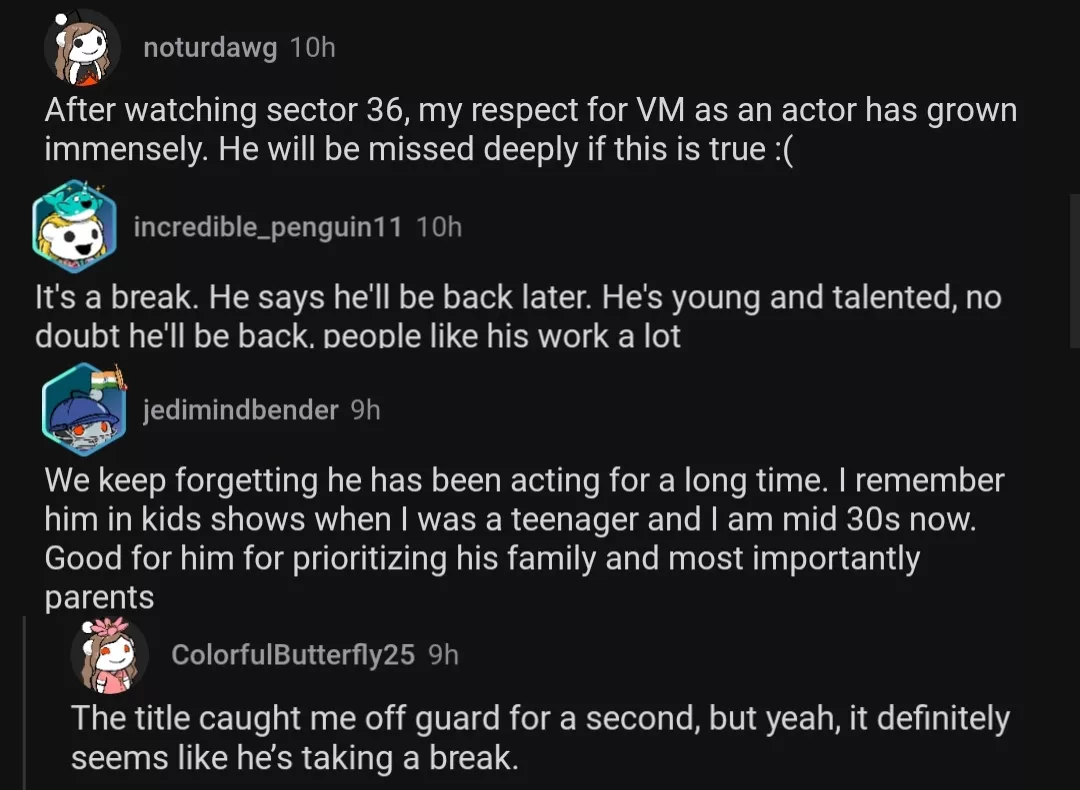Click the 10h timestamp beside noturdawg

tap(312, 48)
